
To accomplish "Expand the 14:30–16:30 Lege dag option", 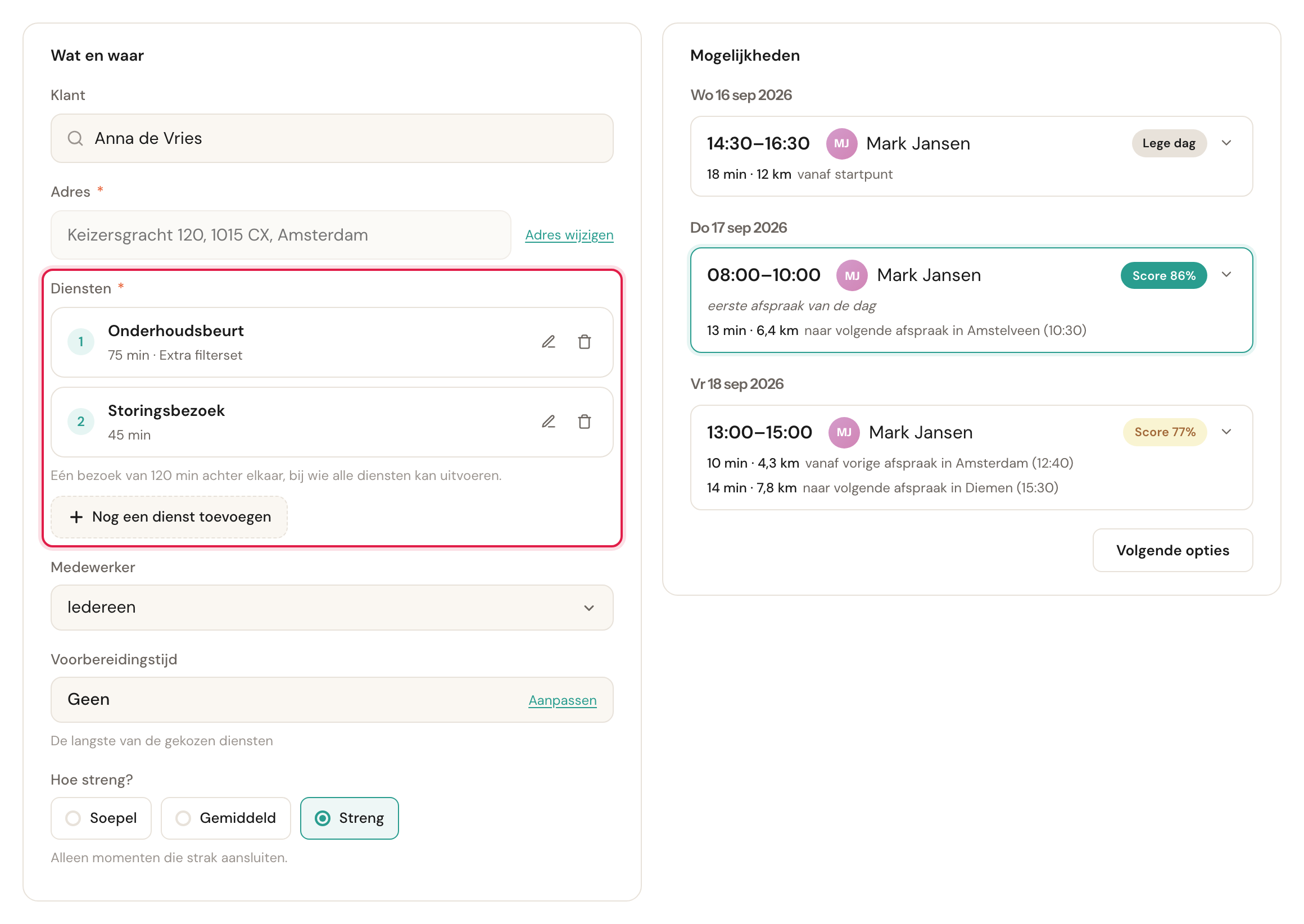I will [1226, 143].
